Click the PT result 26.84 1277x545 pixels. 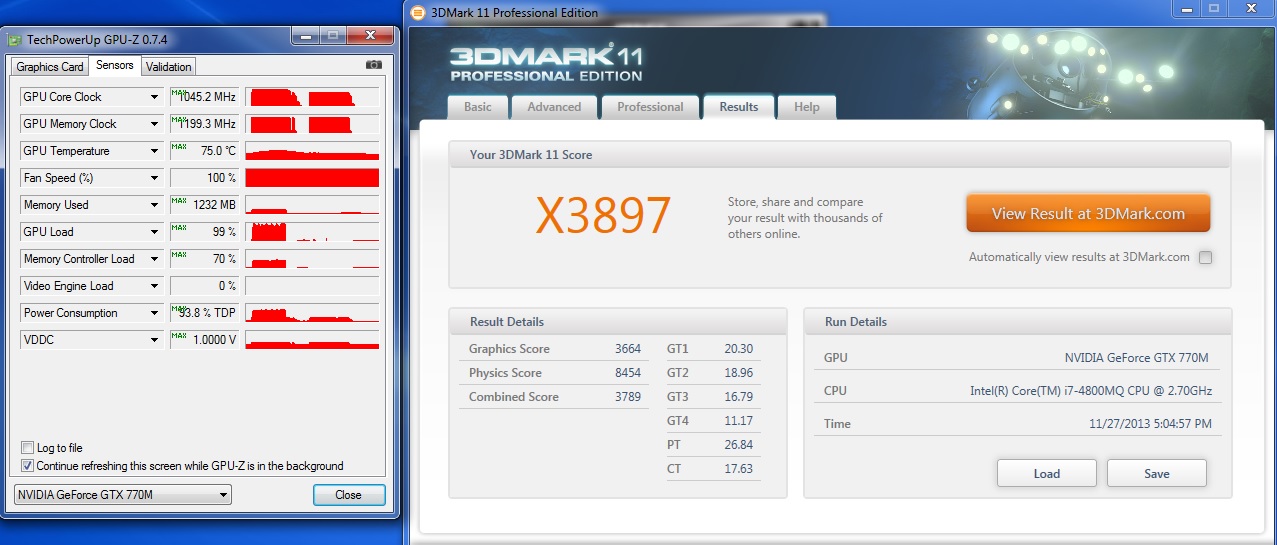pos(738,445)
